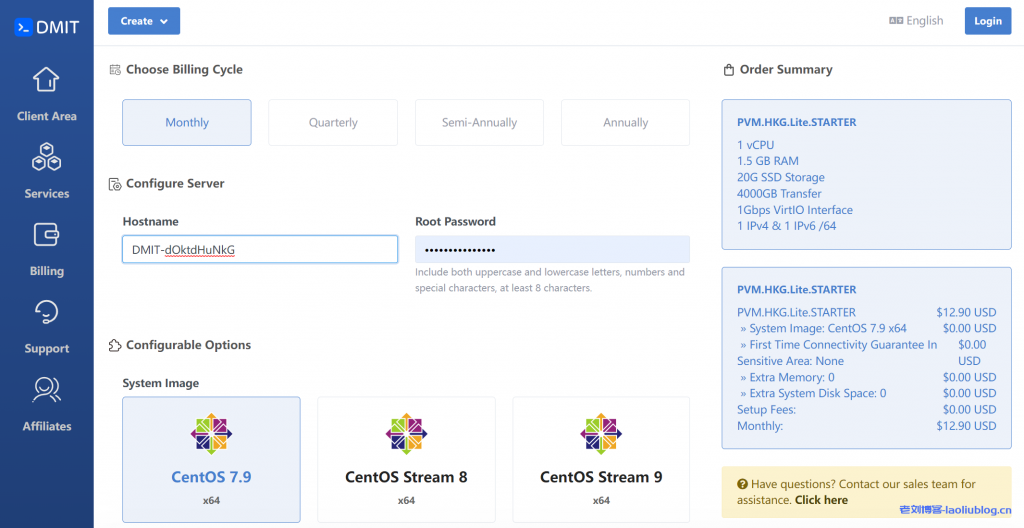Click the CentOS Stream 8 logo
This screenshot has height=528, width=1024.
pos(406,434)
